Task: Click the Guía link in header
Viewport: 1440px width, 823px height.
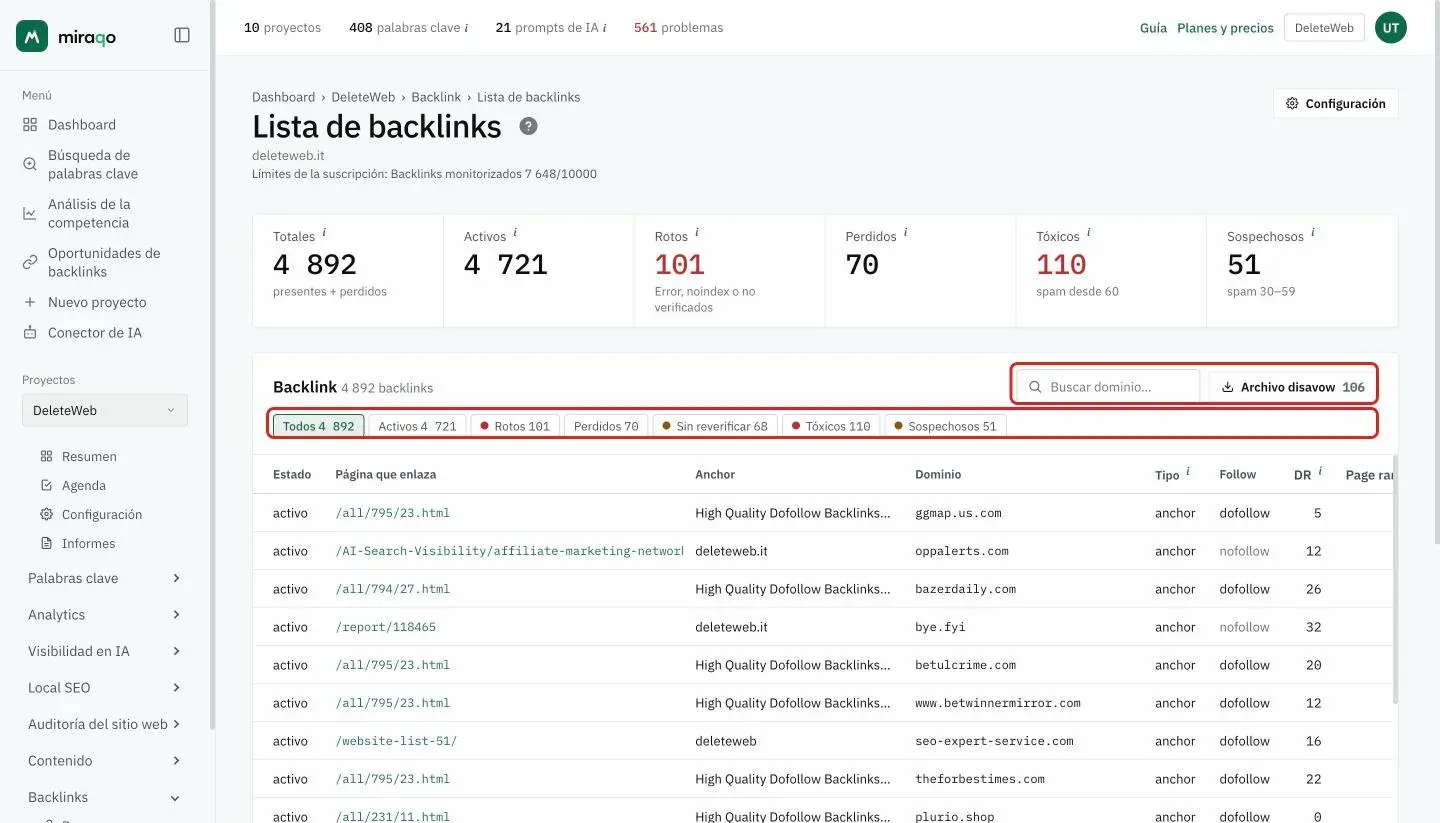Action: [1153, 28]
